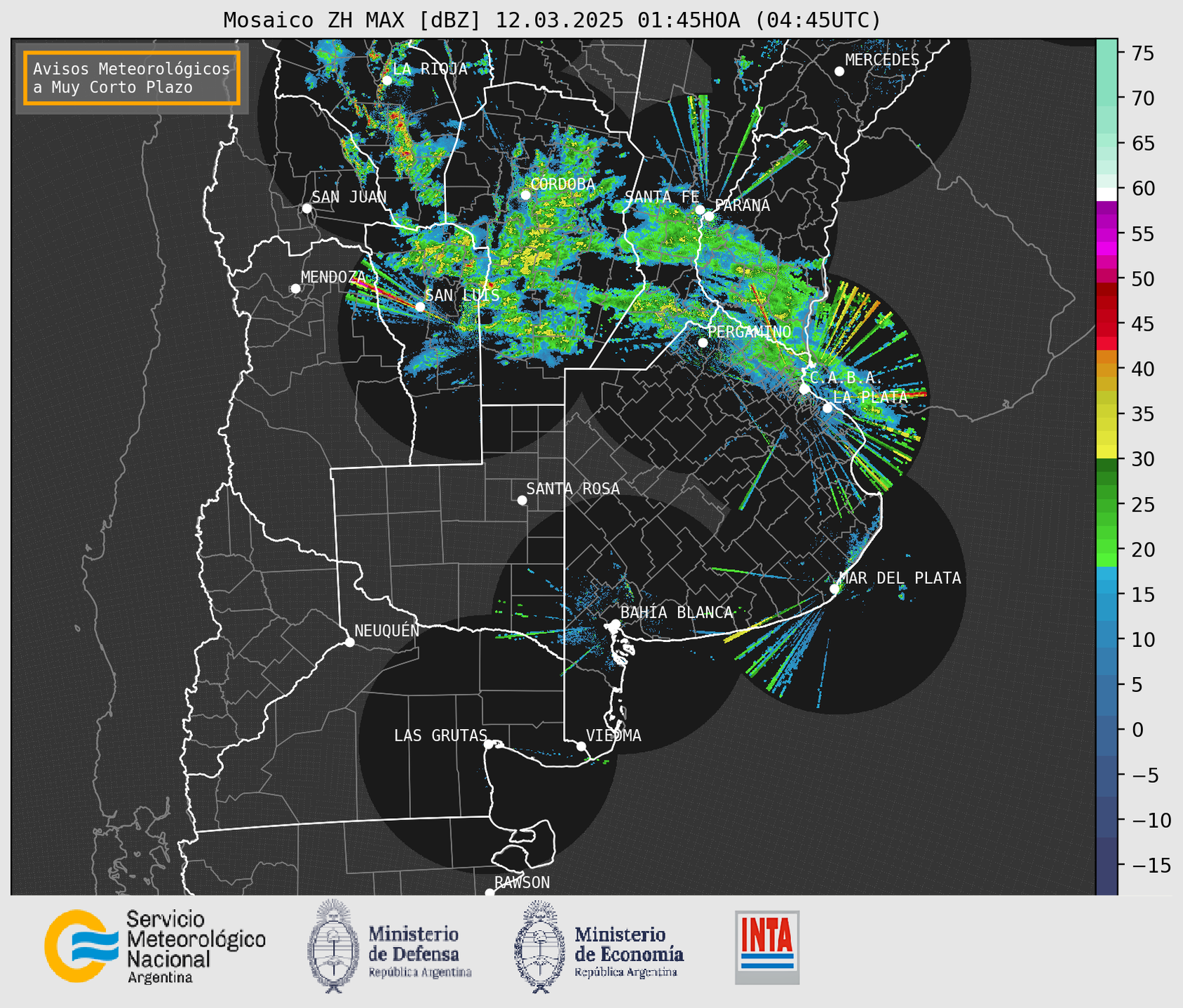Click the Ministerio de Economía emblem
1183x1008 pixels.
(x=540, y=946)
